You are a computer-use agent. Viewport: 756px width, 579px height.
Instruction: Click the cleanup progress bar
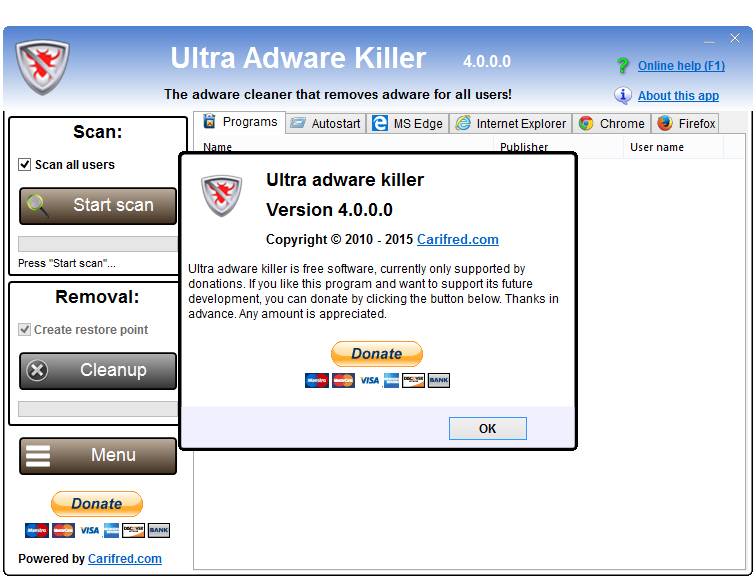click(98, 409)
